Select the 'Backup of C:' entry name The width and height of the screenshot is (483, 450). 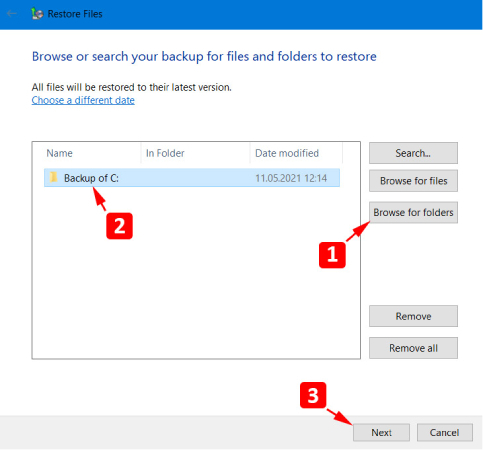91,178
